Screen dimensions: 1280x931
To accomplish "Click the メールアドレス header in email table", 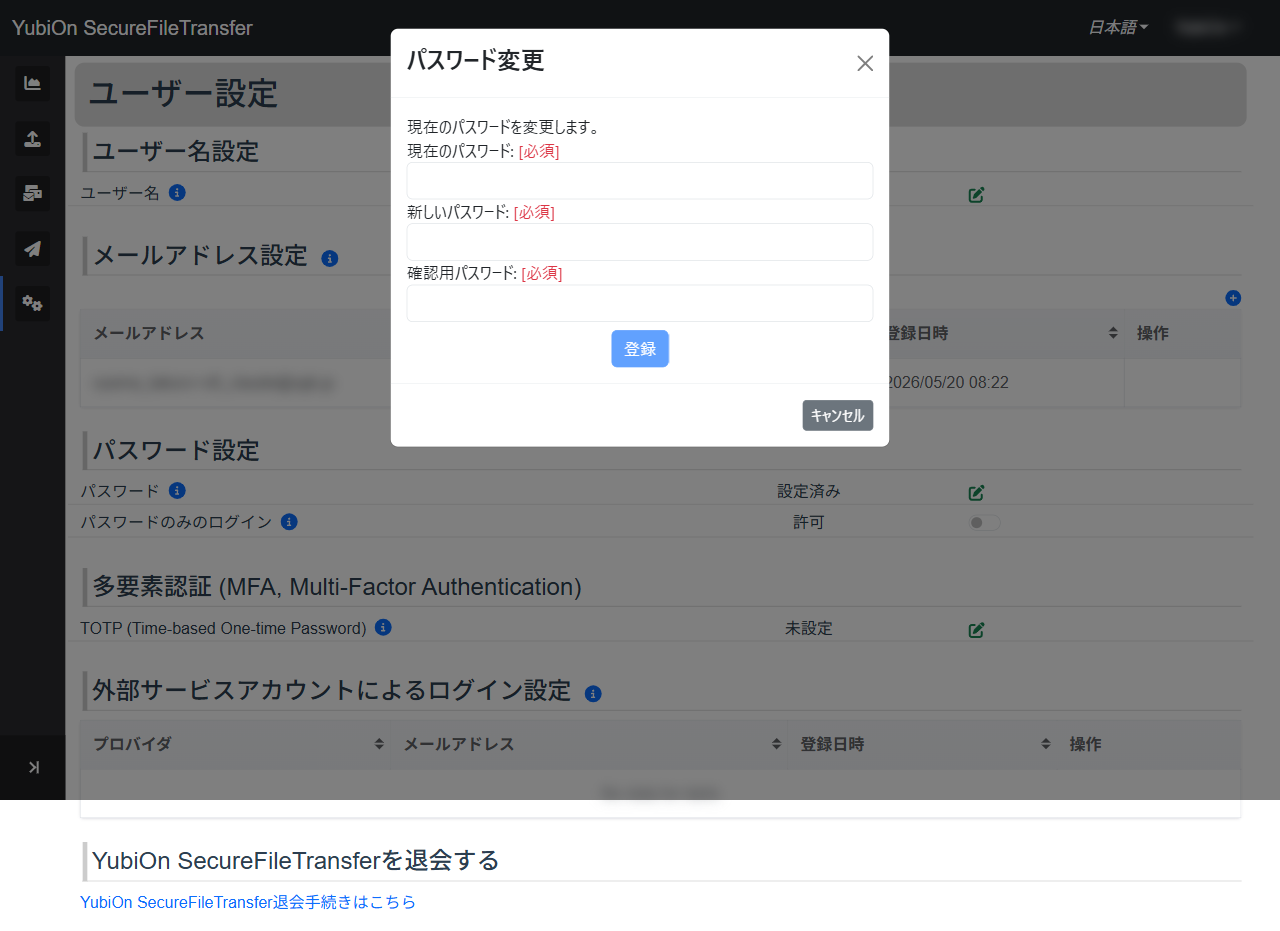I will 149,333.
